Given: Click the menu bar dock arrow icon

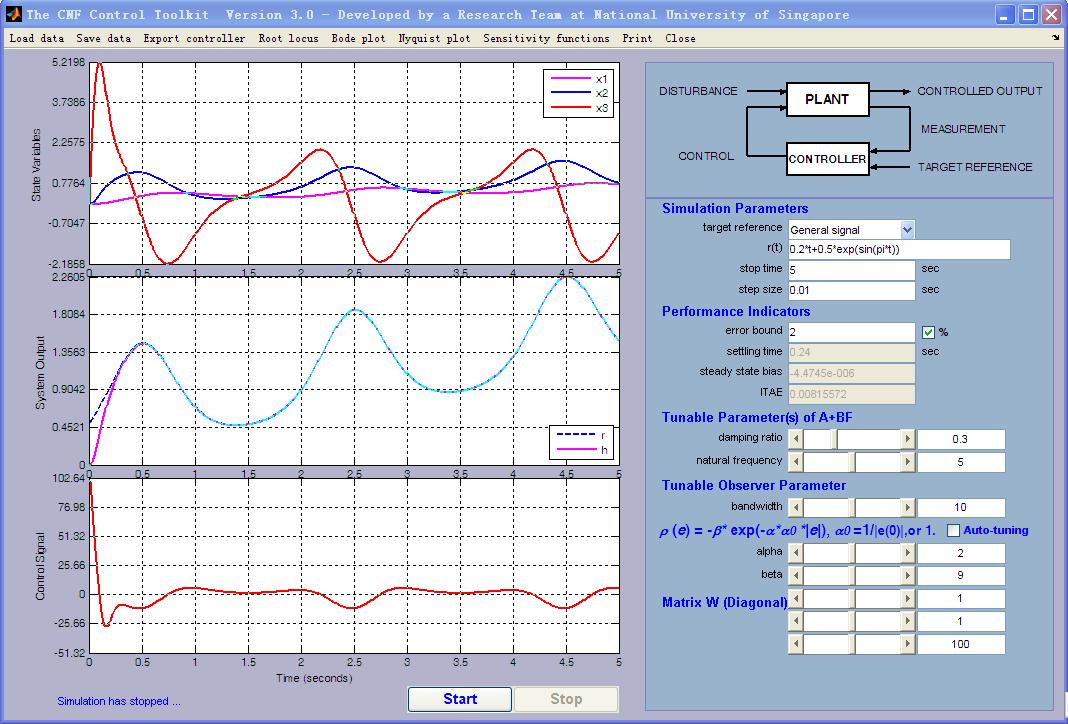Looking at the screenshot, I should 1056,38.
